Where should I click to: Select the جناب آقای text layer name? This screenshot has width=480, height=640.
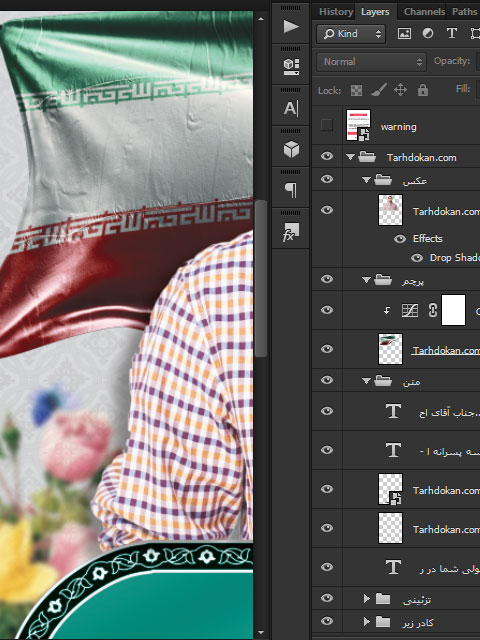point(449,413)
